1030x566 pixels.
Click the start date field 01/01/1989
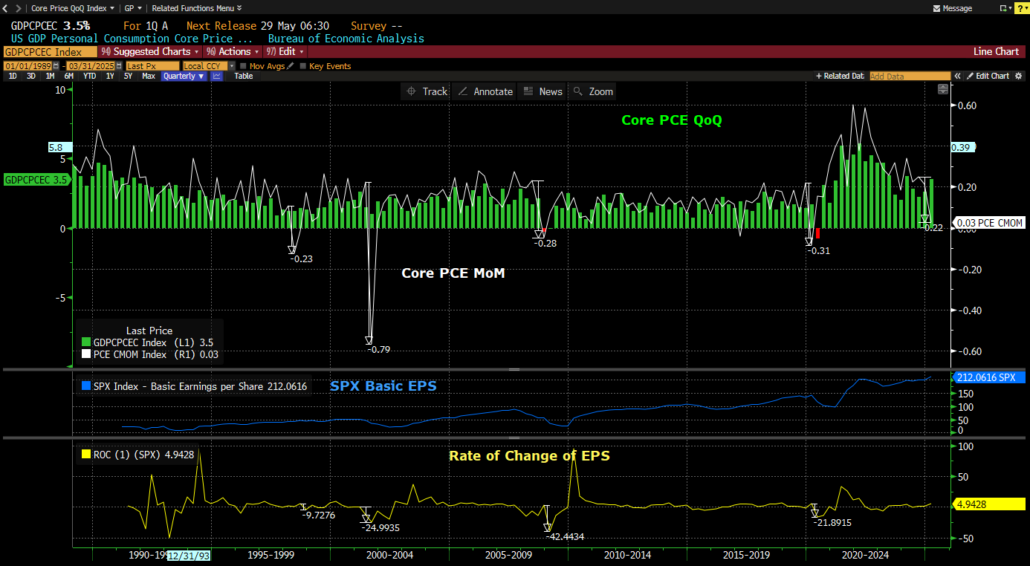point(28,66)
